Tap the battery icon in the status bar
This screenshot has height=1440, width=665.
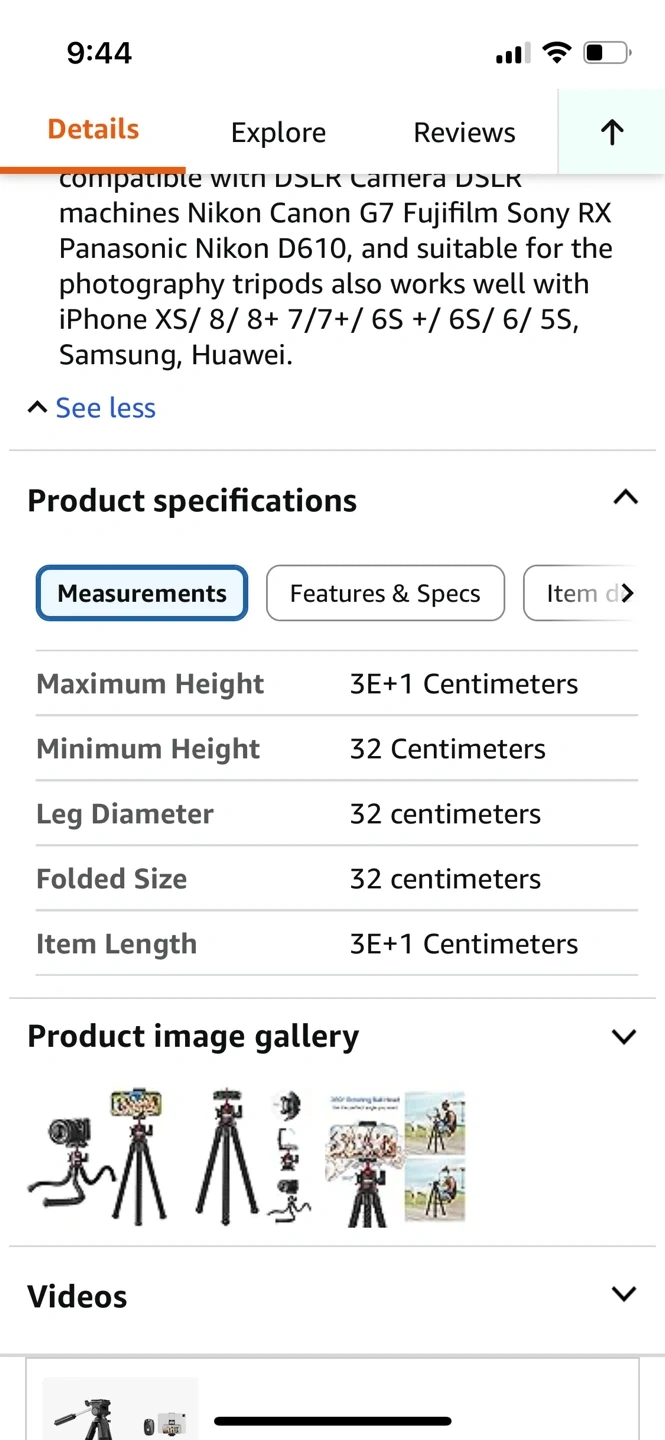coord(606,53)
